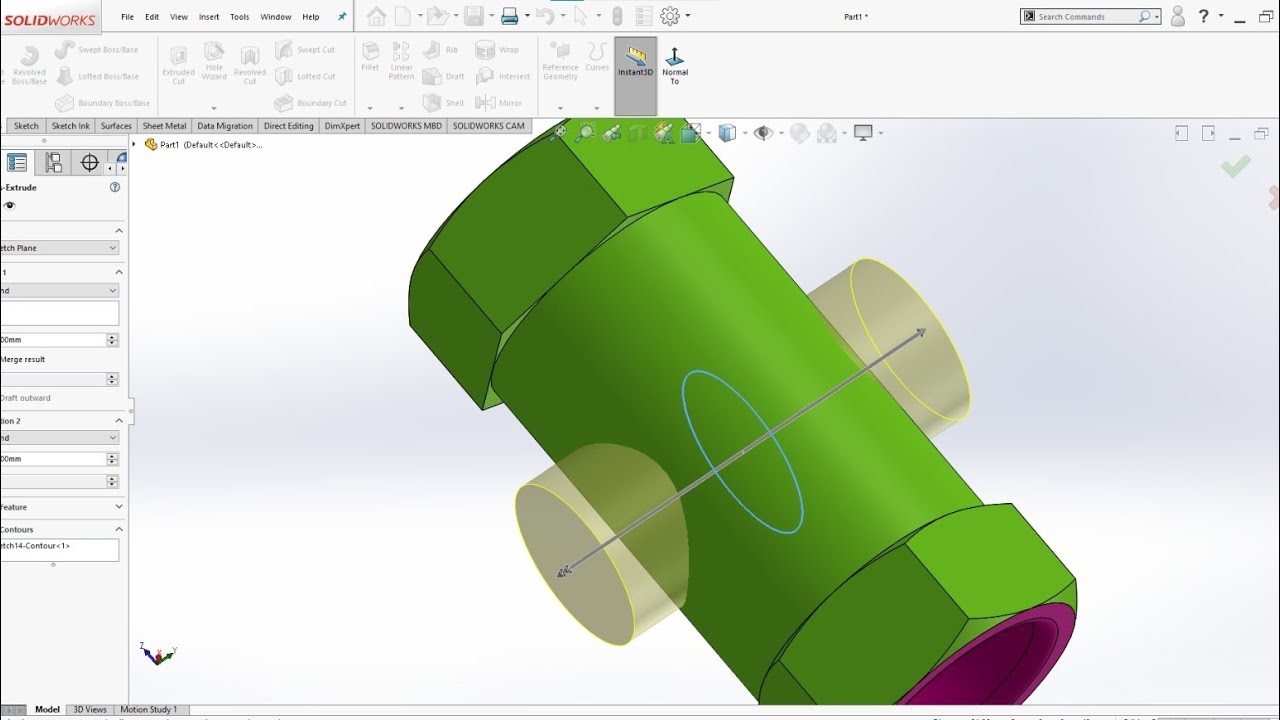Click the Direction 1 depth stepper

coord(112,340)
